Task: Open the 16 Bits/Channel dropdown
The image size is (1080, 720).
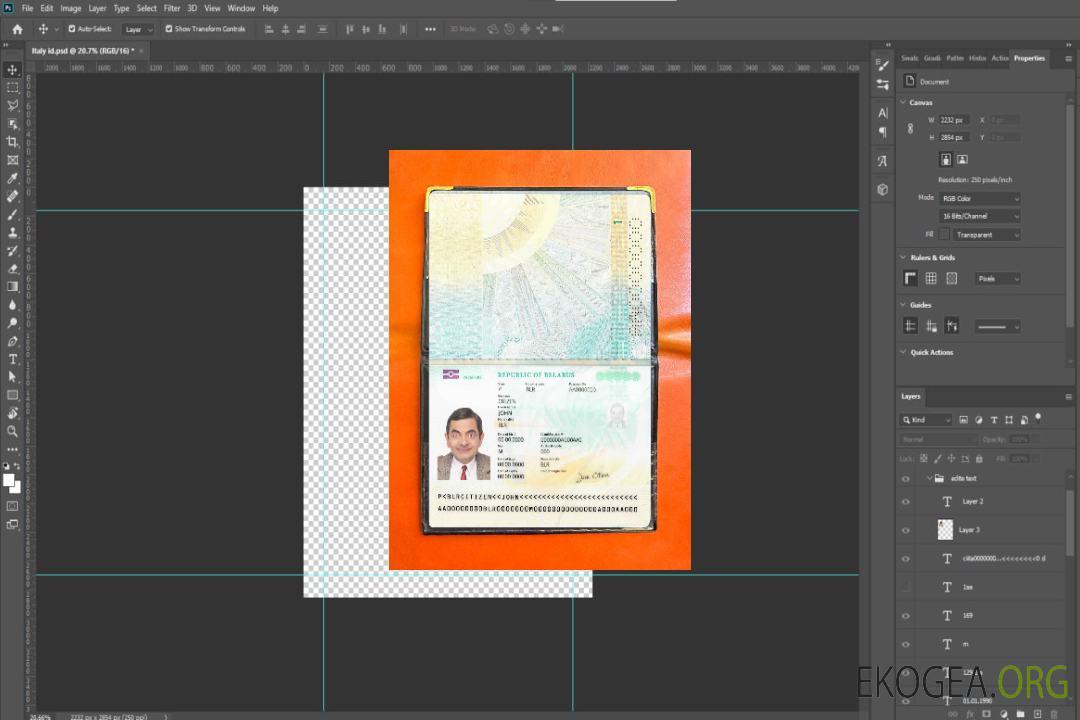Action: tap(979, 216)
